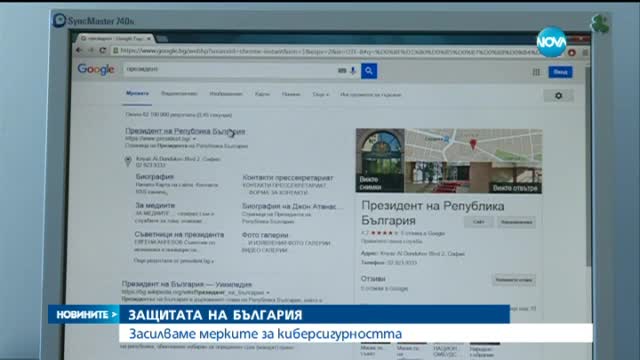The width and height of the screenshot is (640, 360).
Task: Open the Президент на България Wikipedia result
Action: point(187,284)
